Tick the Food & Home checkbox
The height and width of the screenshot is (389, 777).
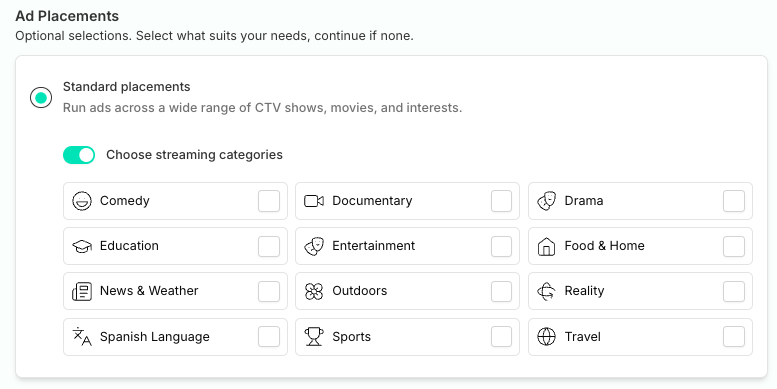point(734,246)
